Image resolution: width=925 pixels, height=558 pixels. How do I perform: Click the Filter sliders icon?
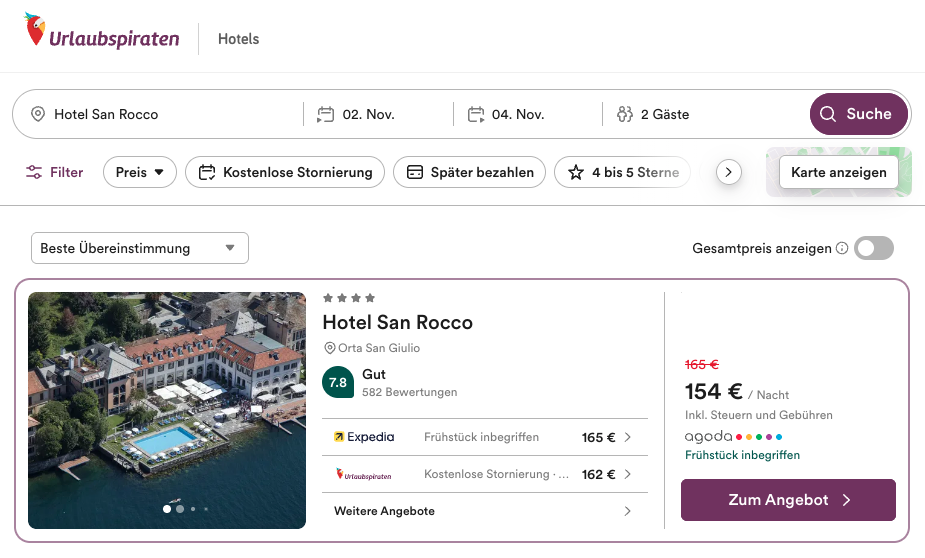(35, 172)
